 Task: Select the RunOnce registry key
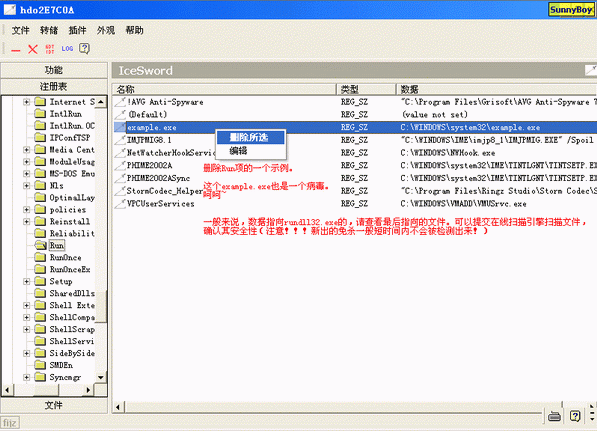[65, 257]
